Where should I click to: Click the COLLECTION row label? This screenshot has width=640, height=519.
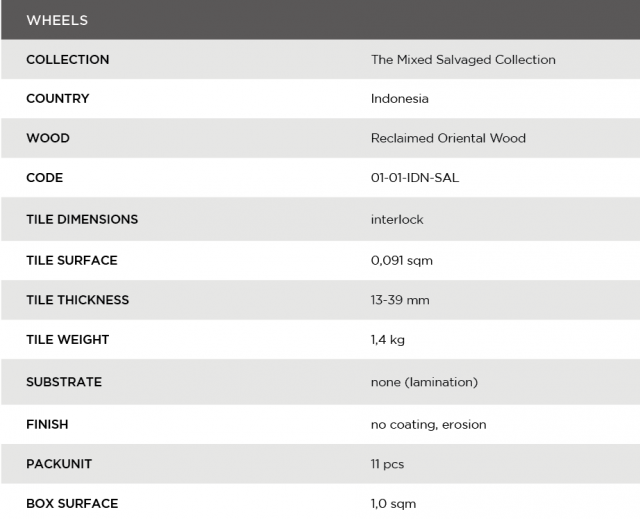(x=67, y=60)
